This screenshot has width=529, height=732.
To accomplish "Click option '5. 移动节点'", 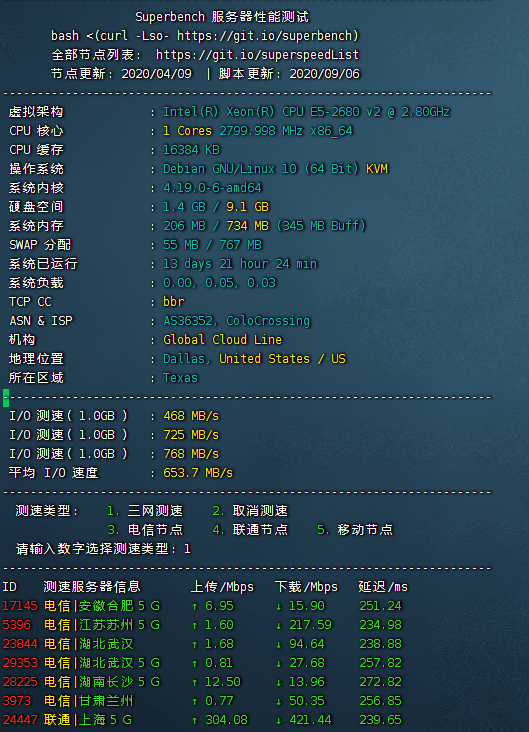I will coord(355,530).
